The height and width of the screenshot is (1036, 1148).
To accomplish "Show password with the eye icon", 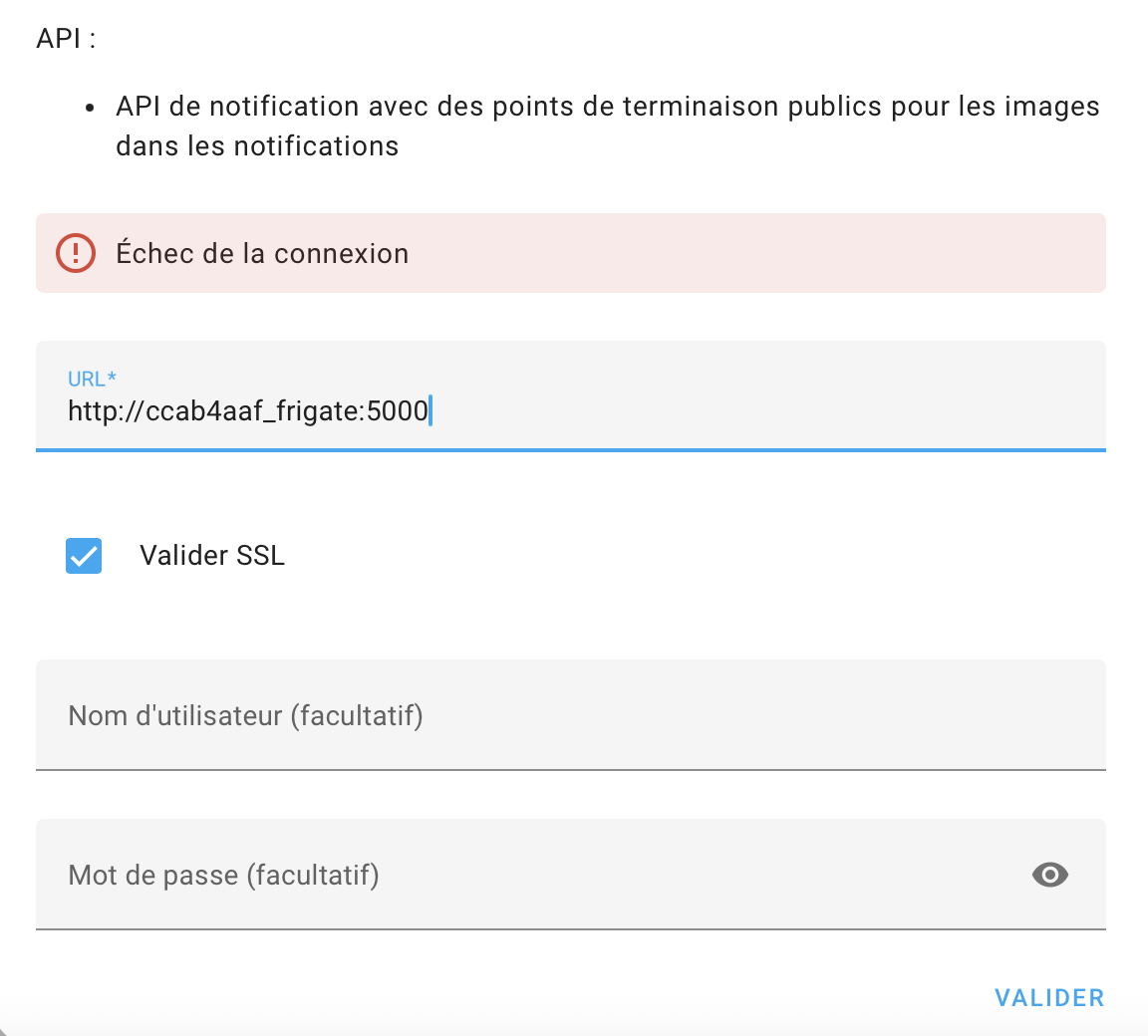I will point(1049,875).
